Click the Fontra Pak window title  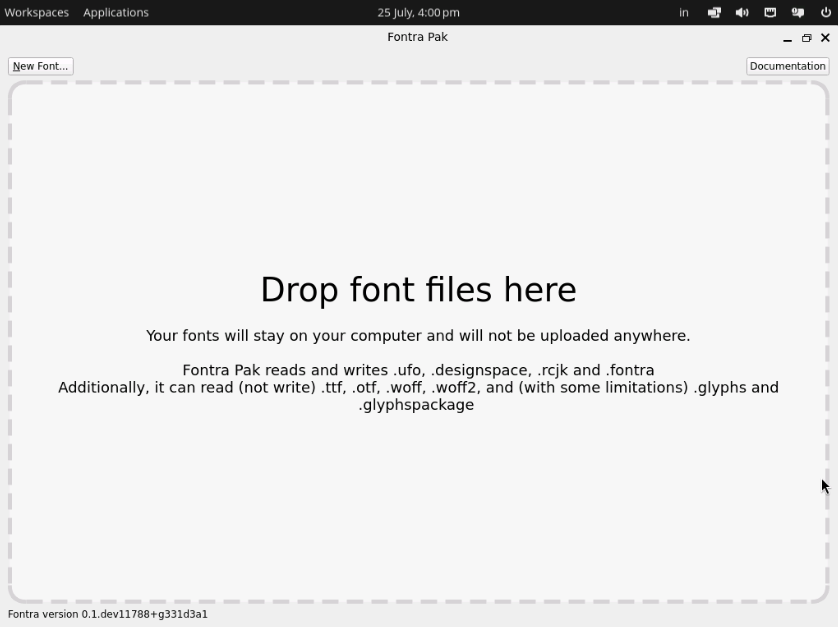click(417, 37)
